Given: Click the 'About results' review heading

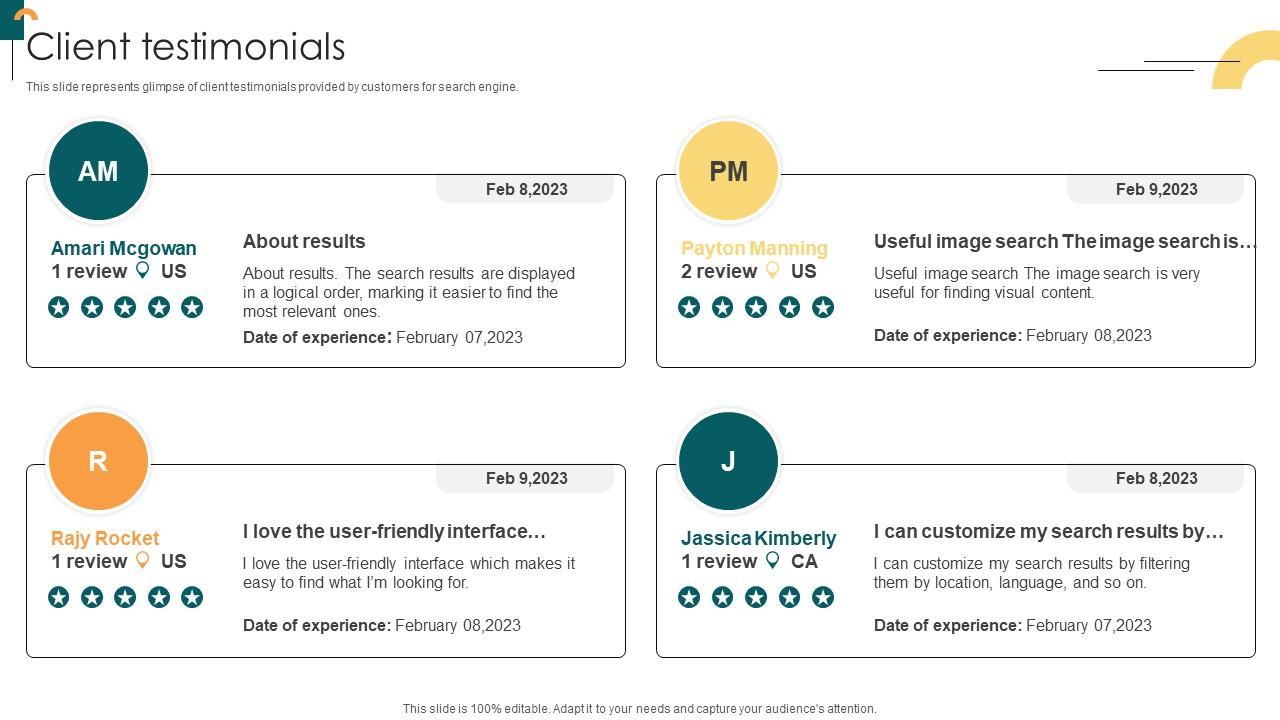Looking at the screenshot, I should 304,241.
